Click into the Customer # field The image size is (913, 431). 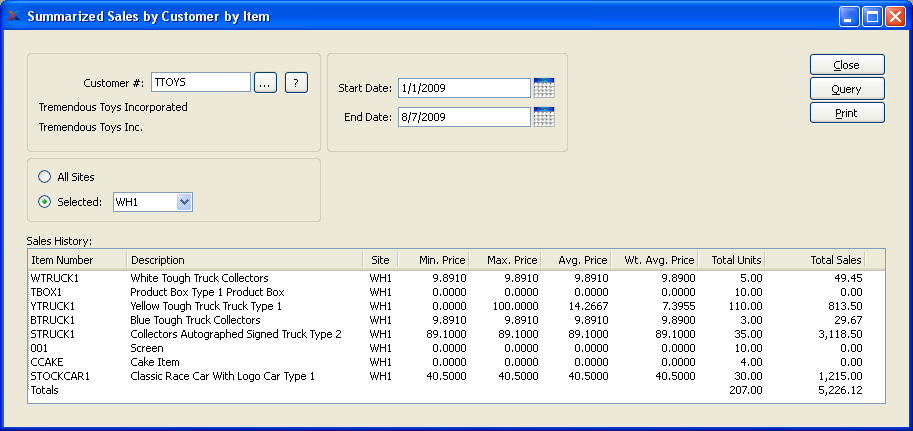coord(200,83)
